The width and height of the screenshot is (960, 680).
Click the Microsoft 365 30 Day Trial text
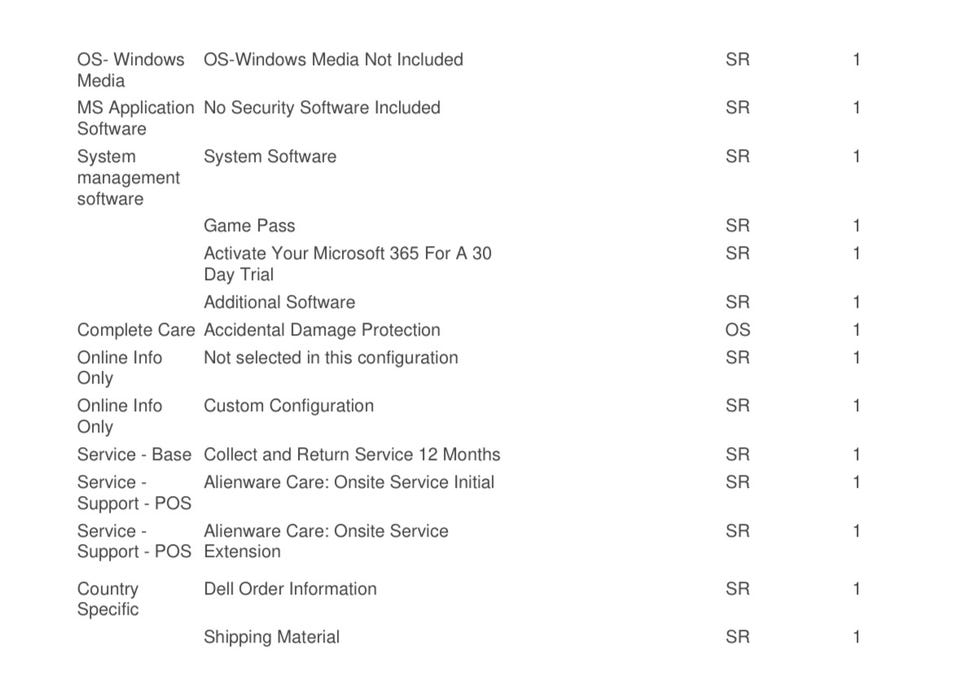click(347, 264)
